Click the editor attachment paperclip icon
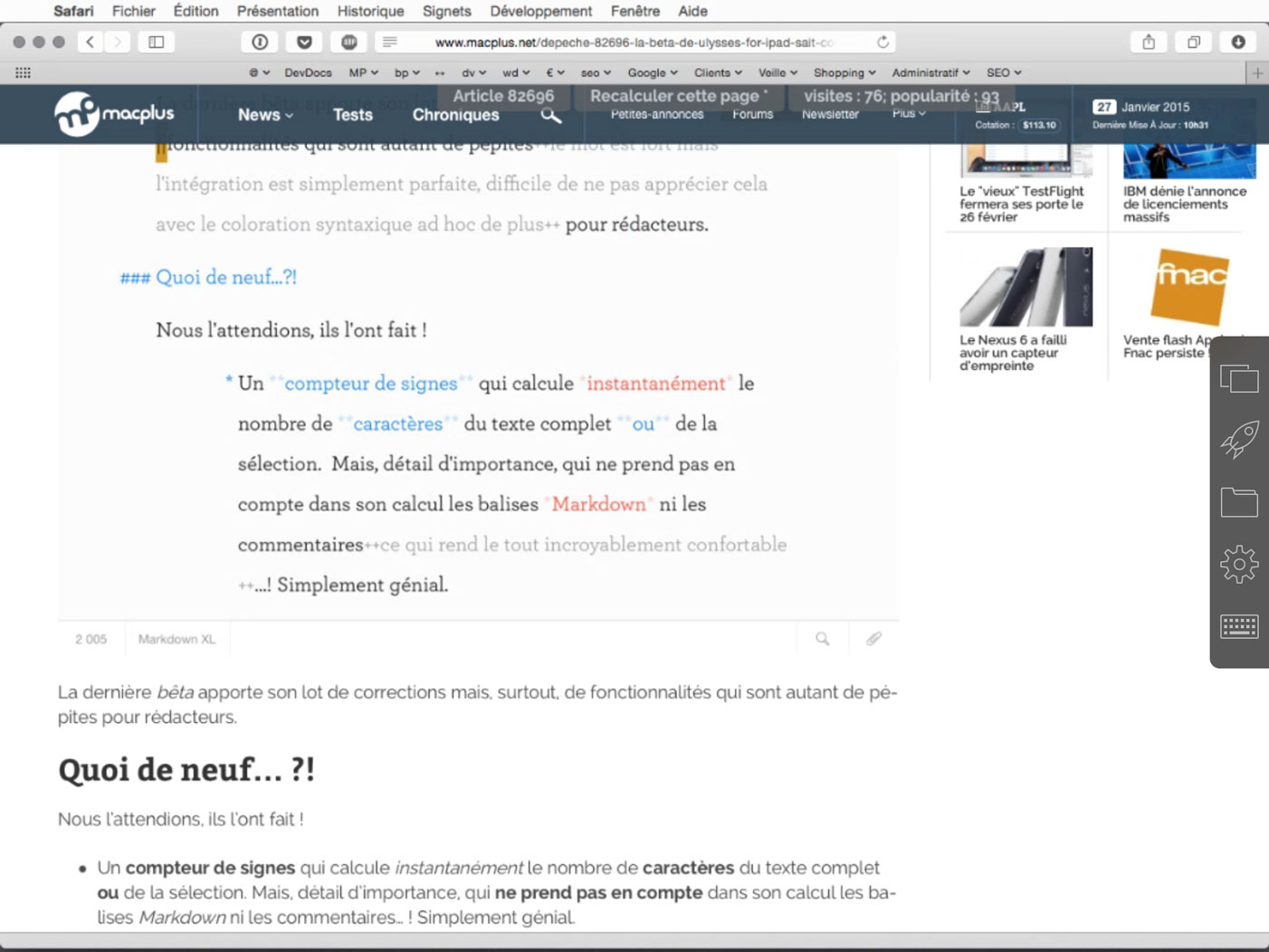 pos(873,639)
